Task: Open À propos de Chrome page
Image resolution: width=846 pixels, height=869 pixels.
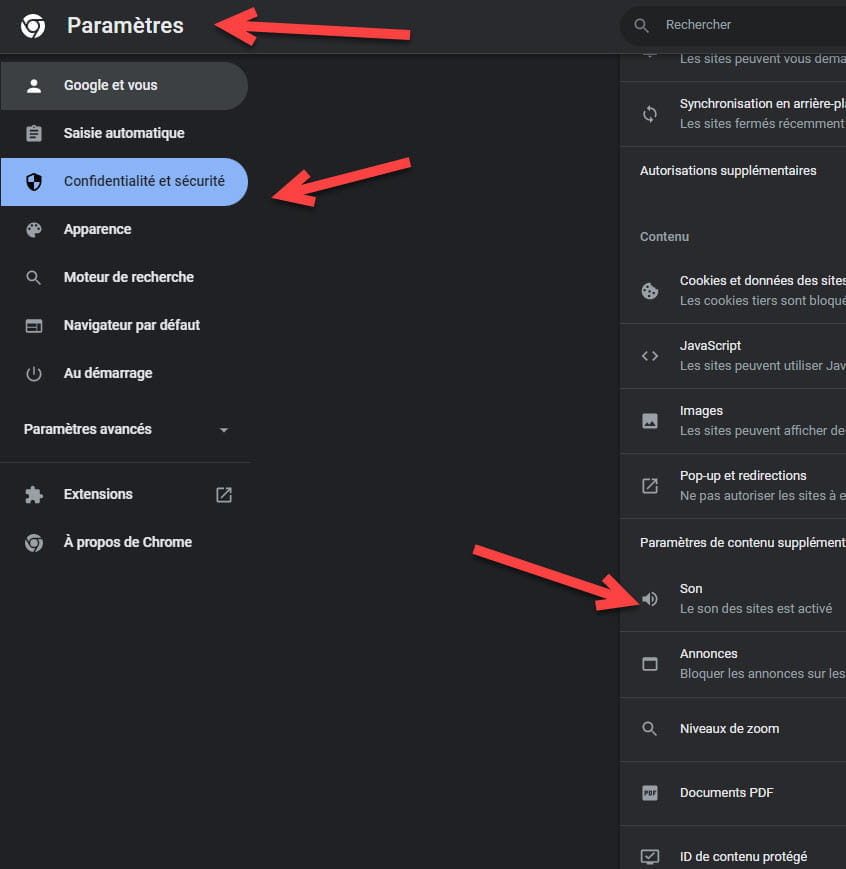Action: pyautogui.click(x=127, y=542)
